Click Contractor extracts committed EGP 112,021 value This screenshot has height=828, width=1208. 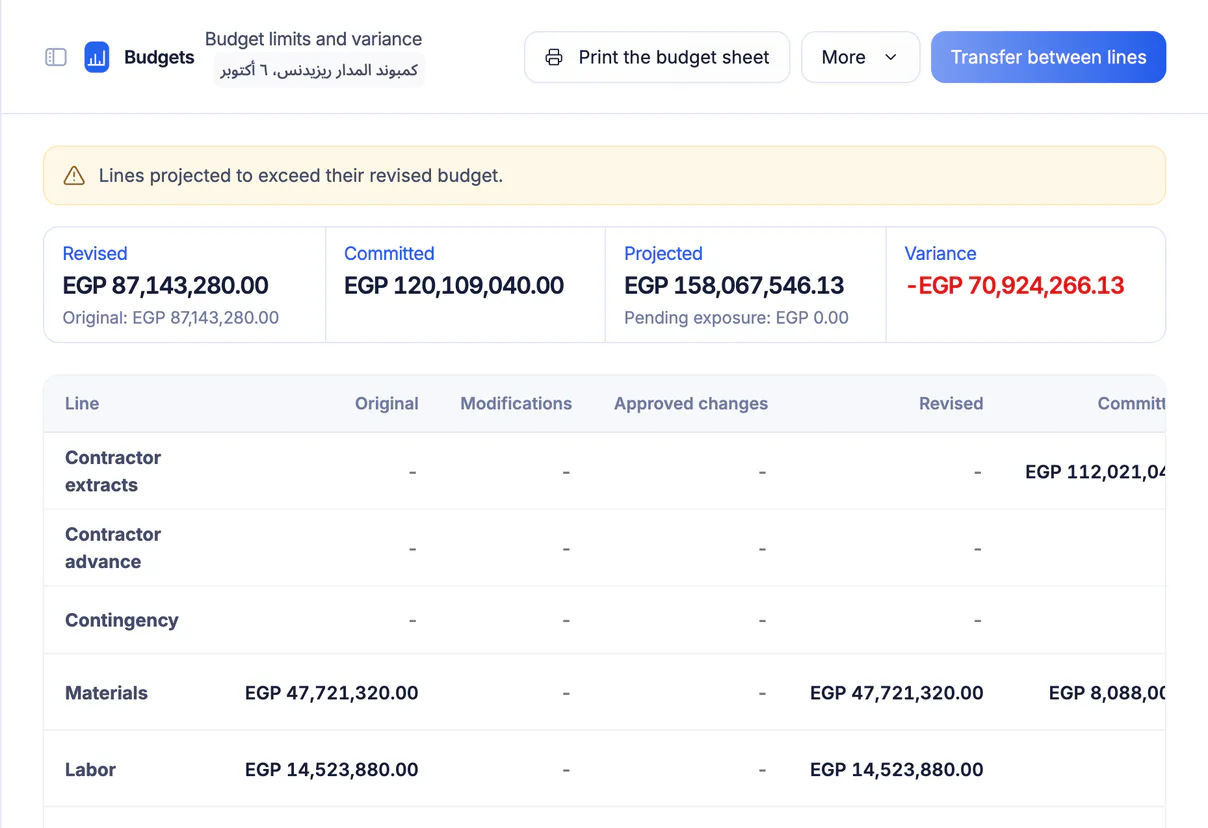click(x=1095, y=471)
